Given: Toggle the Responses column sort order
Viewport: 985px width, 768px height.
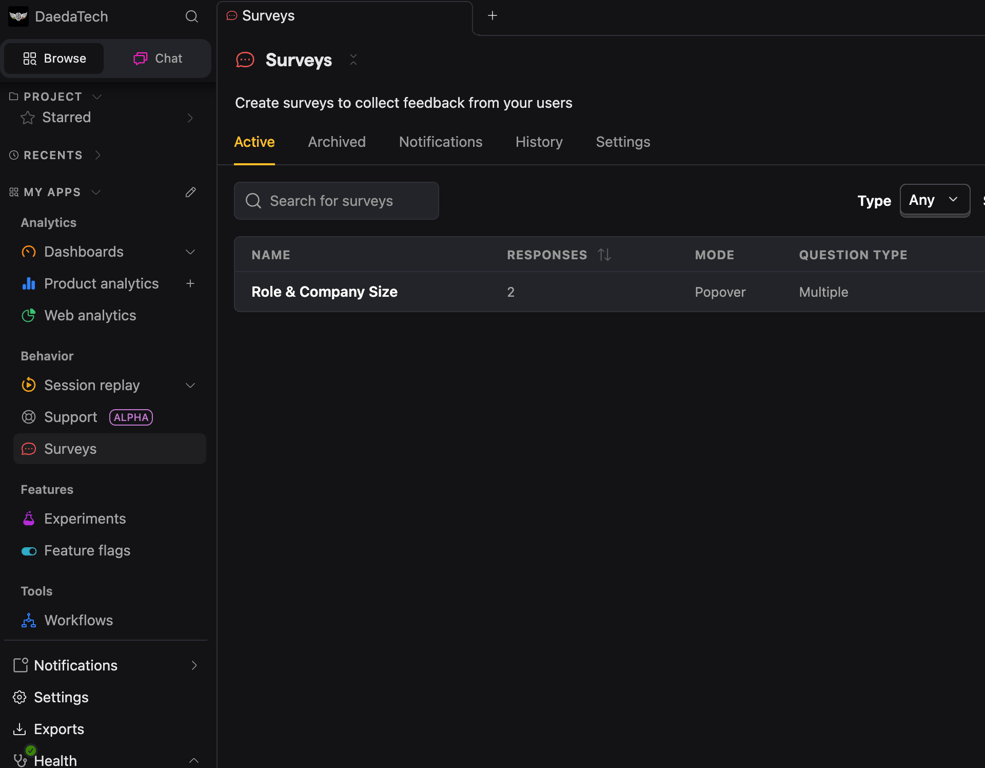Looking at the screenshot, I should click(x=604, y=255).
